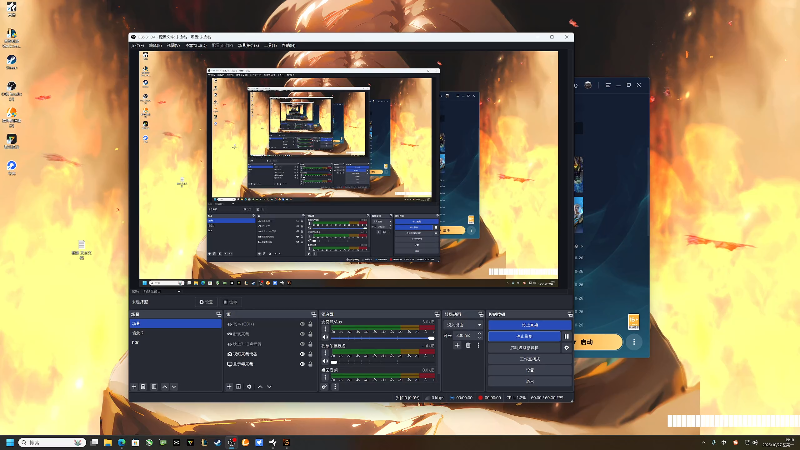Toggle visibility eye of the camera-icon source
This screenshot has width=800, height=450.
302,354
